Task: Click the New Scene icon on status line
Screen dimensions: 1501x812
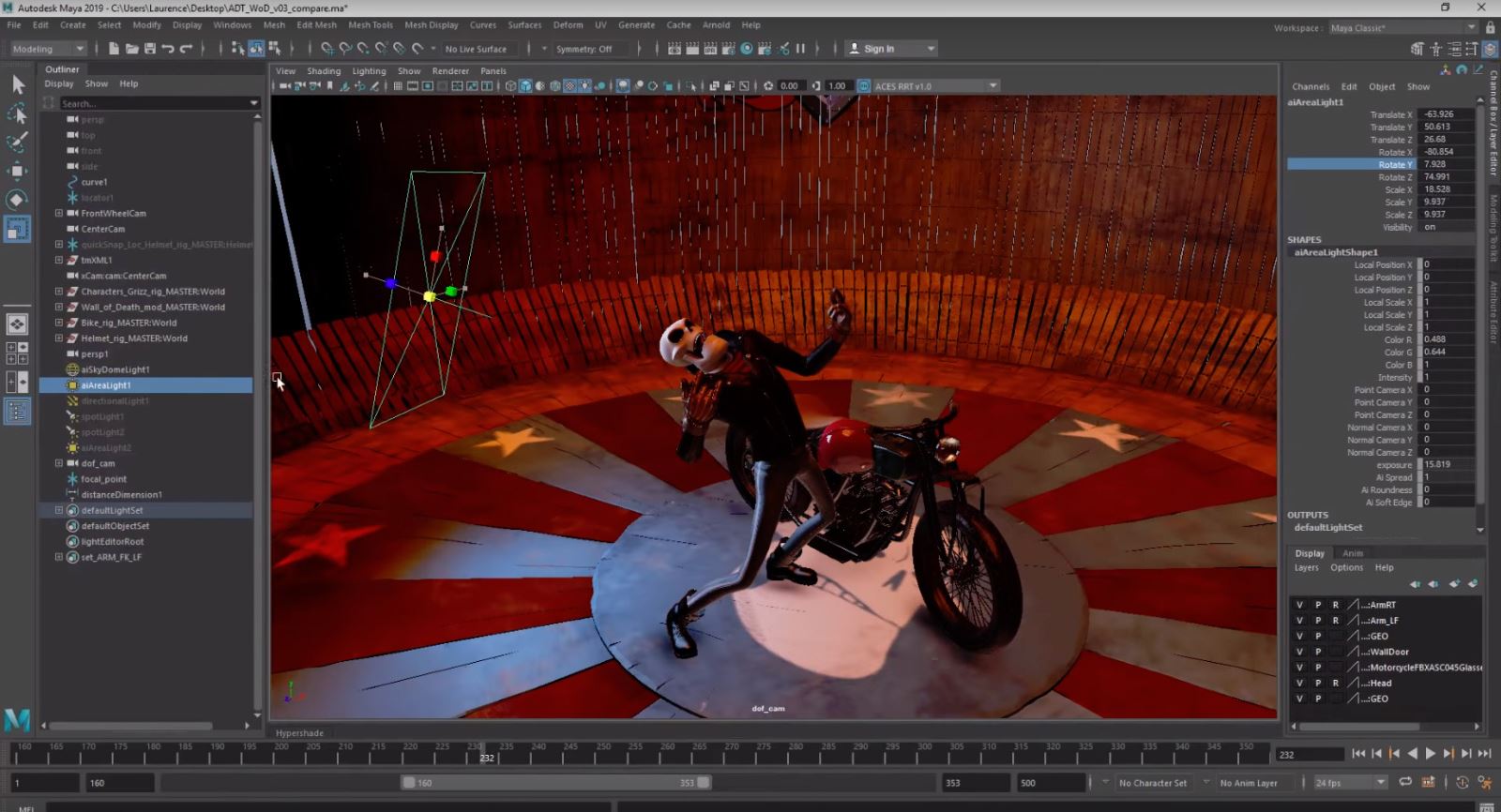Action: point(114,49)
